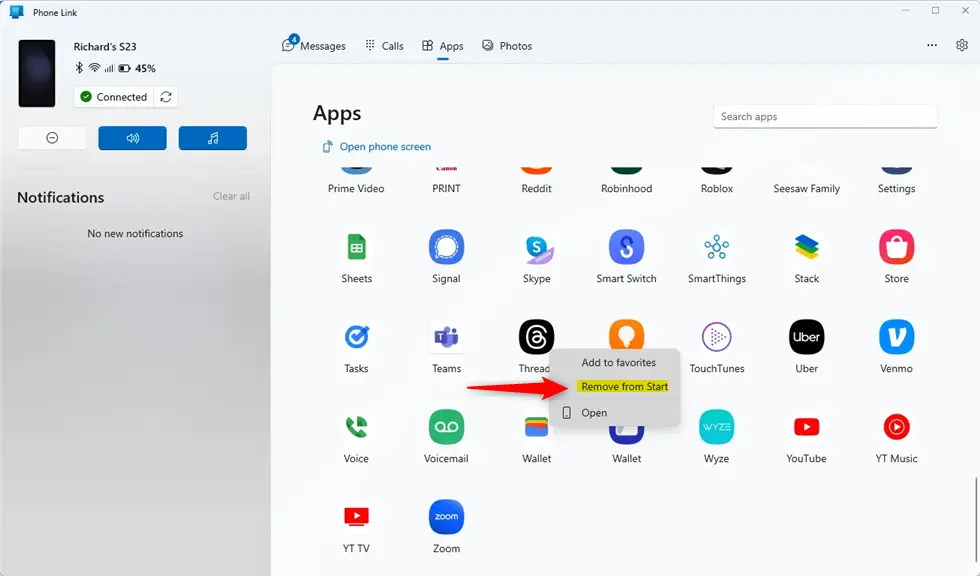Toggle phone sound volume button
Screen dimensions: 980x576
coord(132,138)
